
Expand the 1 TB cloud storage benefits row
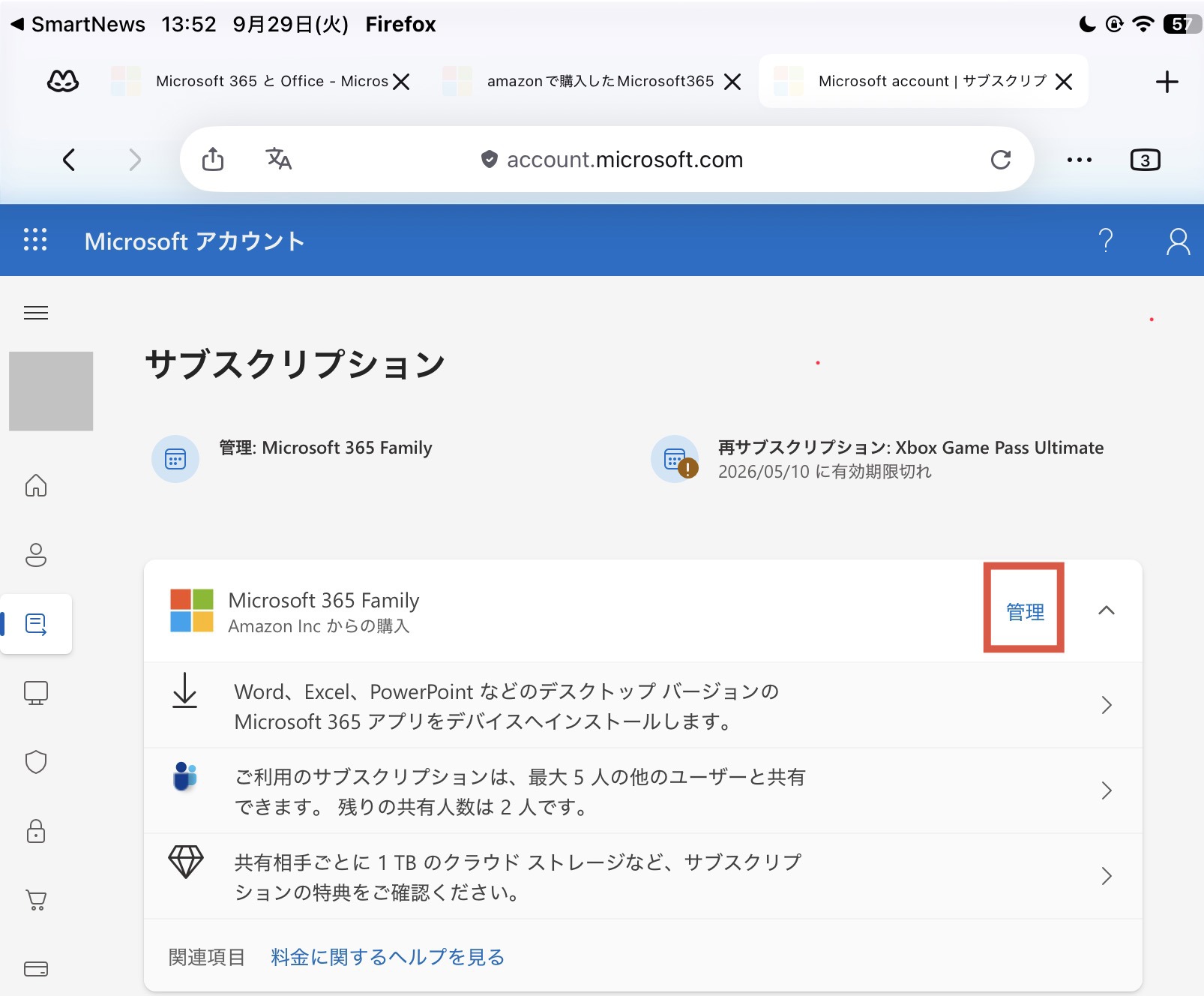pos(643,876)
